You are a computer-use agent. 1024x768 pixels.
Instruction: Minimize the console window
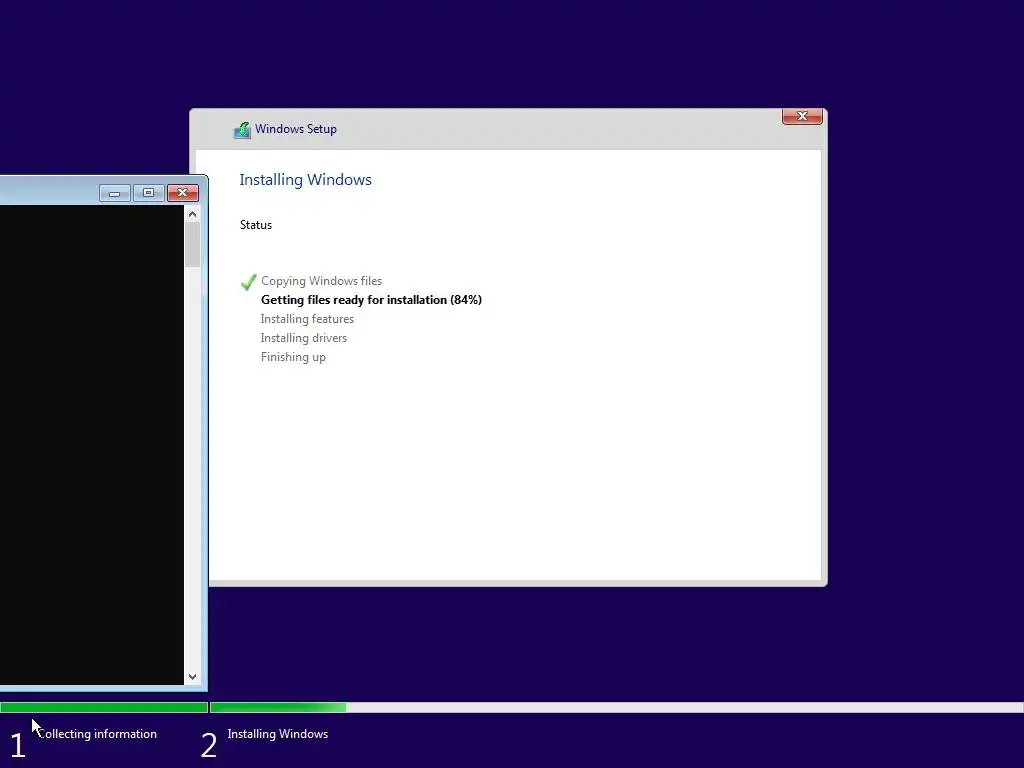(x=115, y=193)
